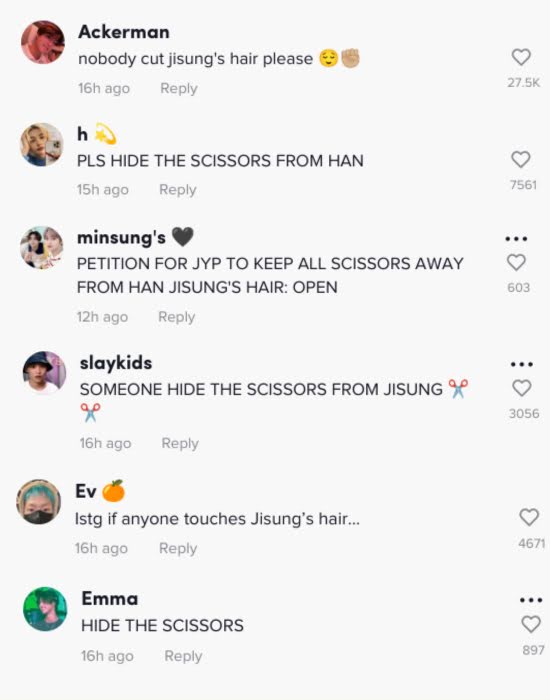Like slaykids' scissors comment

tap(521, 388)
